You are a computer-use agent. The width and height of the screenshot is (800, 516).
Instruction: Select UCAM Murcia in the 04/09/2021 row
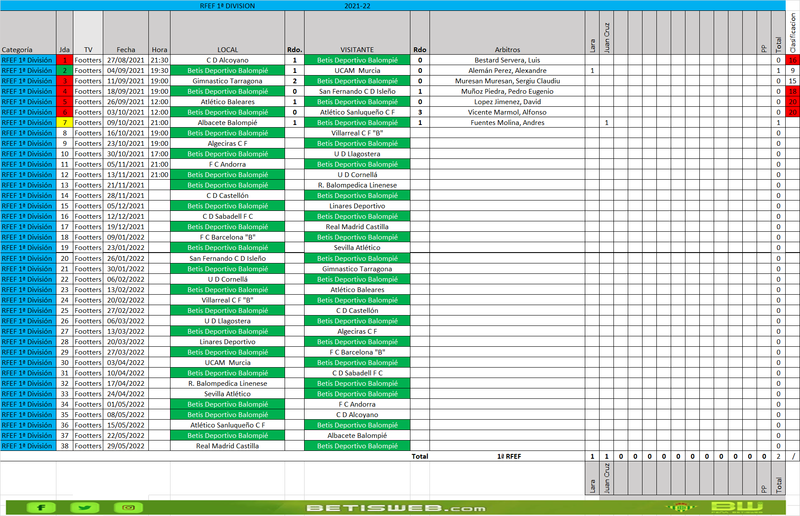[x=357, y=70]
